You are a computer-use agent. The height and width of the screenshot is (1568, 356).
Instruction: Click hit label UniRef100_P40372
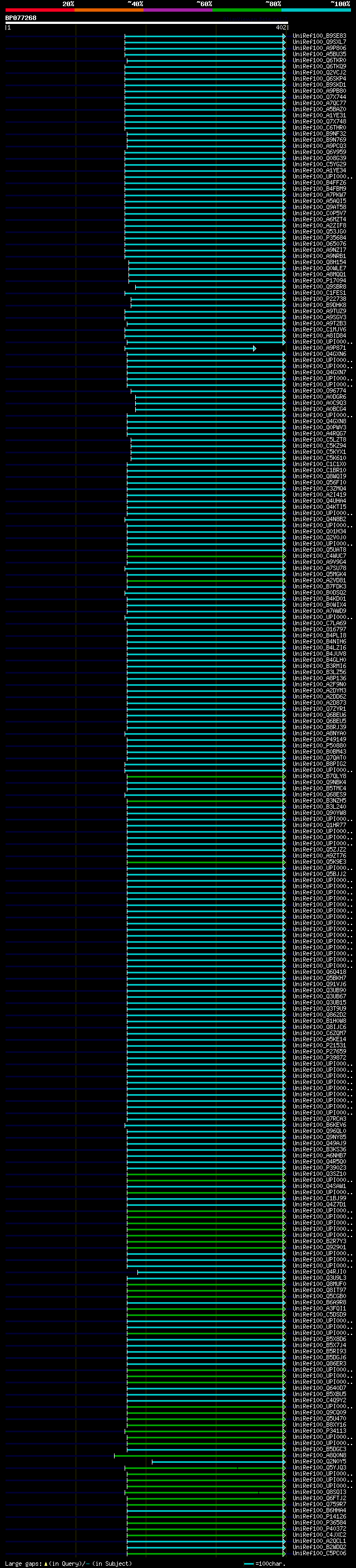319,1529
